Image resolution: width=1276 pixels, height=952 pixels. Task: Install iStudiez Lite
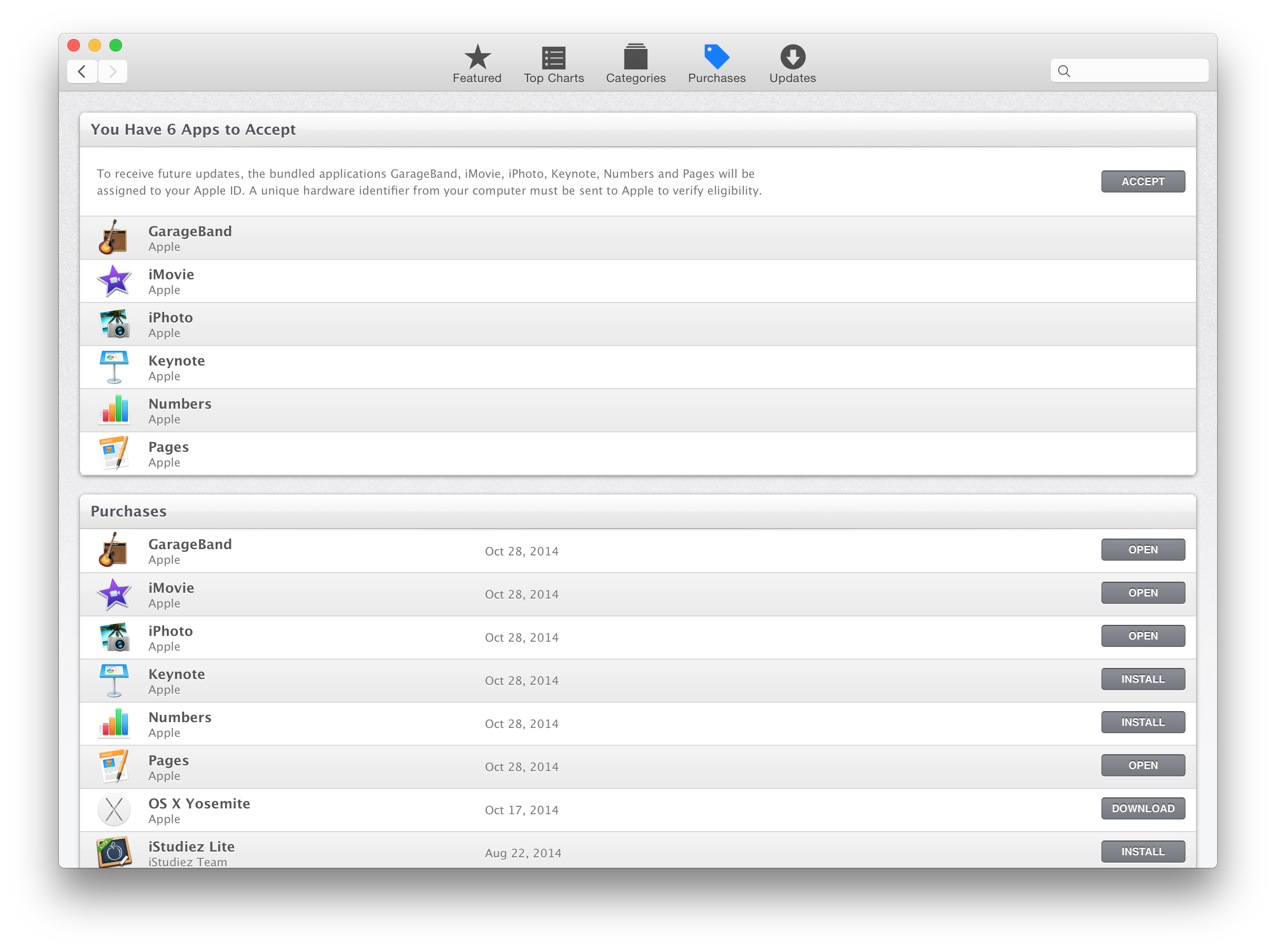1142,851
